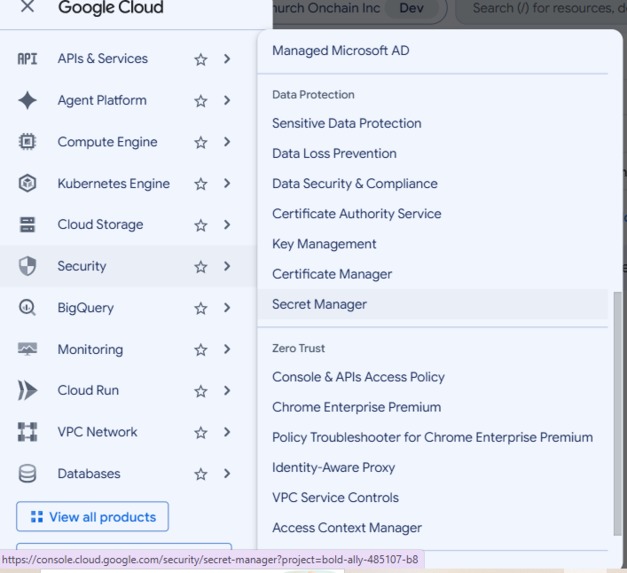This screenshot has height=573, width=627.
Task: Open Certificate Authority Service
Action: click(x=357, y=214)
